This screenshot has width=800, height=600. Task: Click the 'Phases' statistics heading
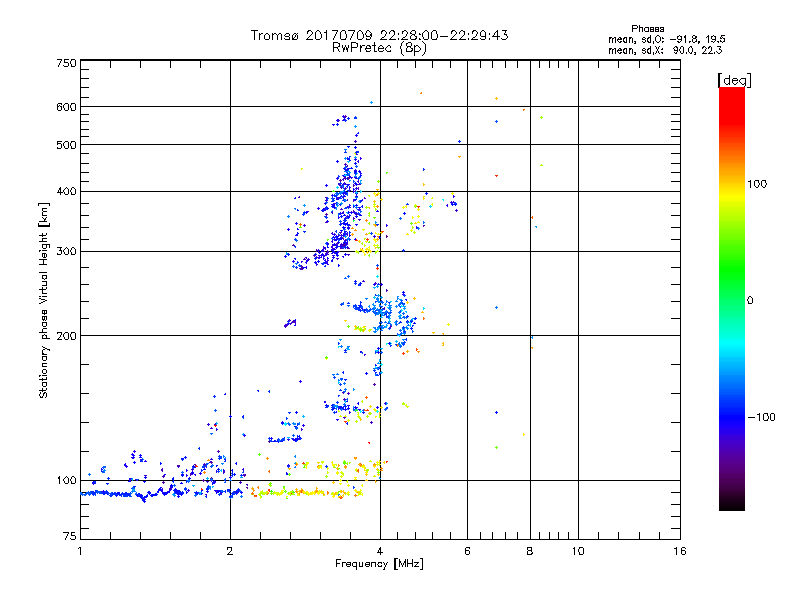point(647,29)
